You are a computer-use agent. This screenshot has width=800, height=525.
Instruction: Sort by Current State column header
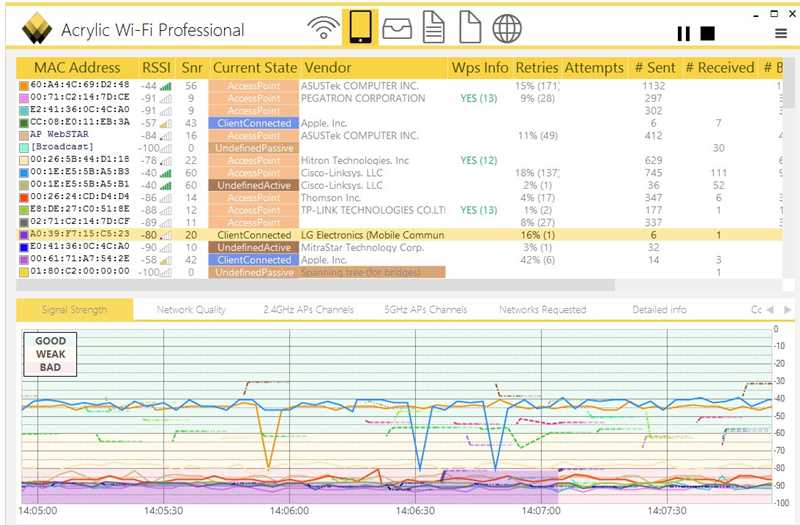pos(255,67)
